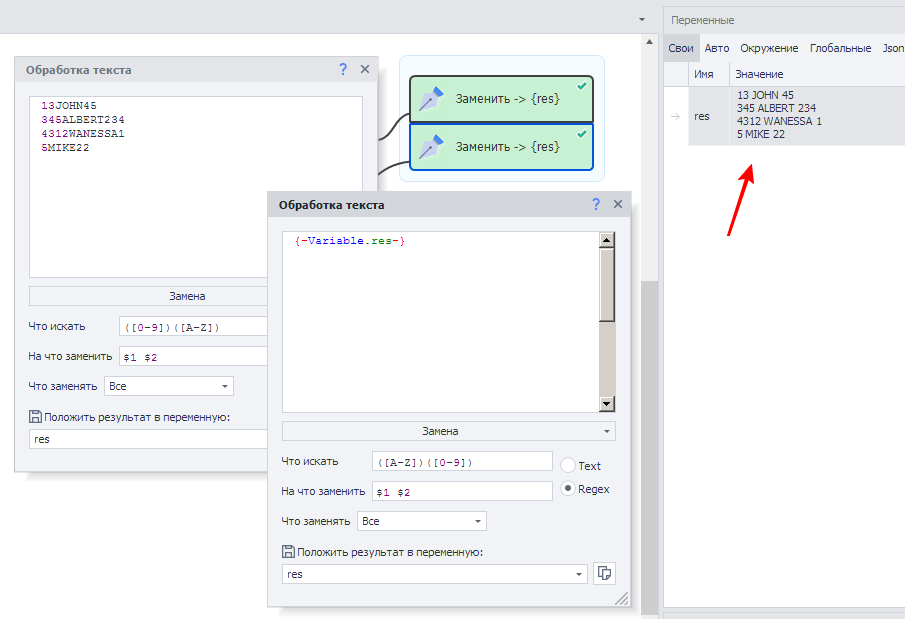Click the Значение column header
Screen dimensions: 905x619
pyautogui.click(x=759, y=74)
